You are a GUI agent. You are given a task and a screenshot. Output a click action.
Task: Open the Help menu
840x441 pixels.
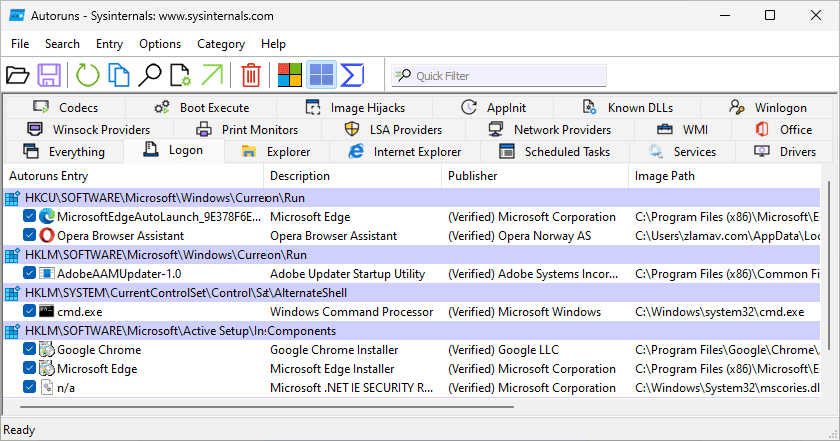click(273, 44)
